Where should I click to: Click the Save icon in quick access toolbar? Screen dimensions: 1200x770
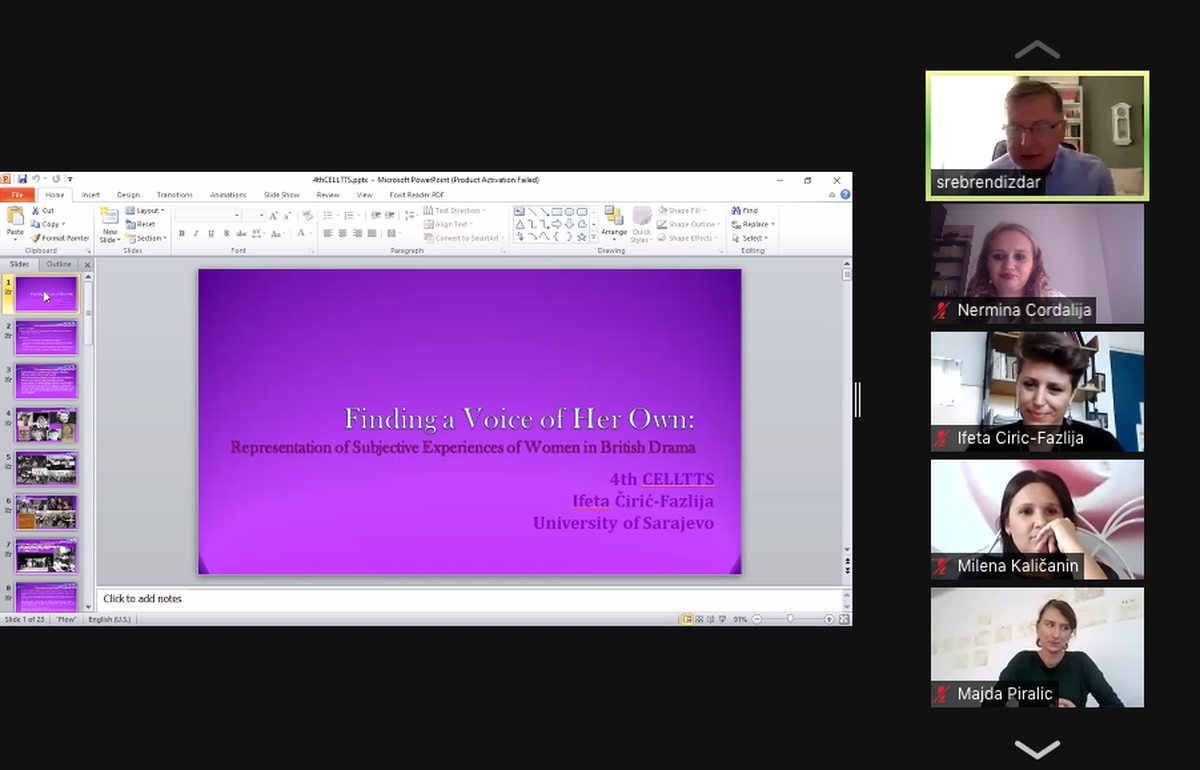[22, 179]
